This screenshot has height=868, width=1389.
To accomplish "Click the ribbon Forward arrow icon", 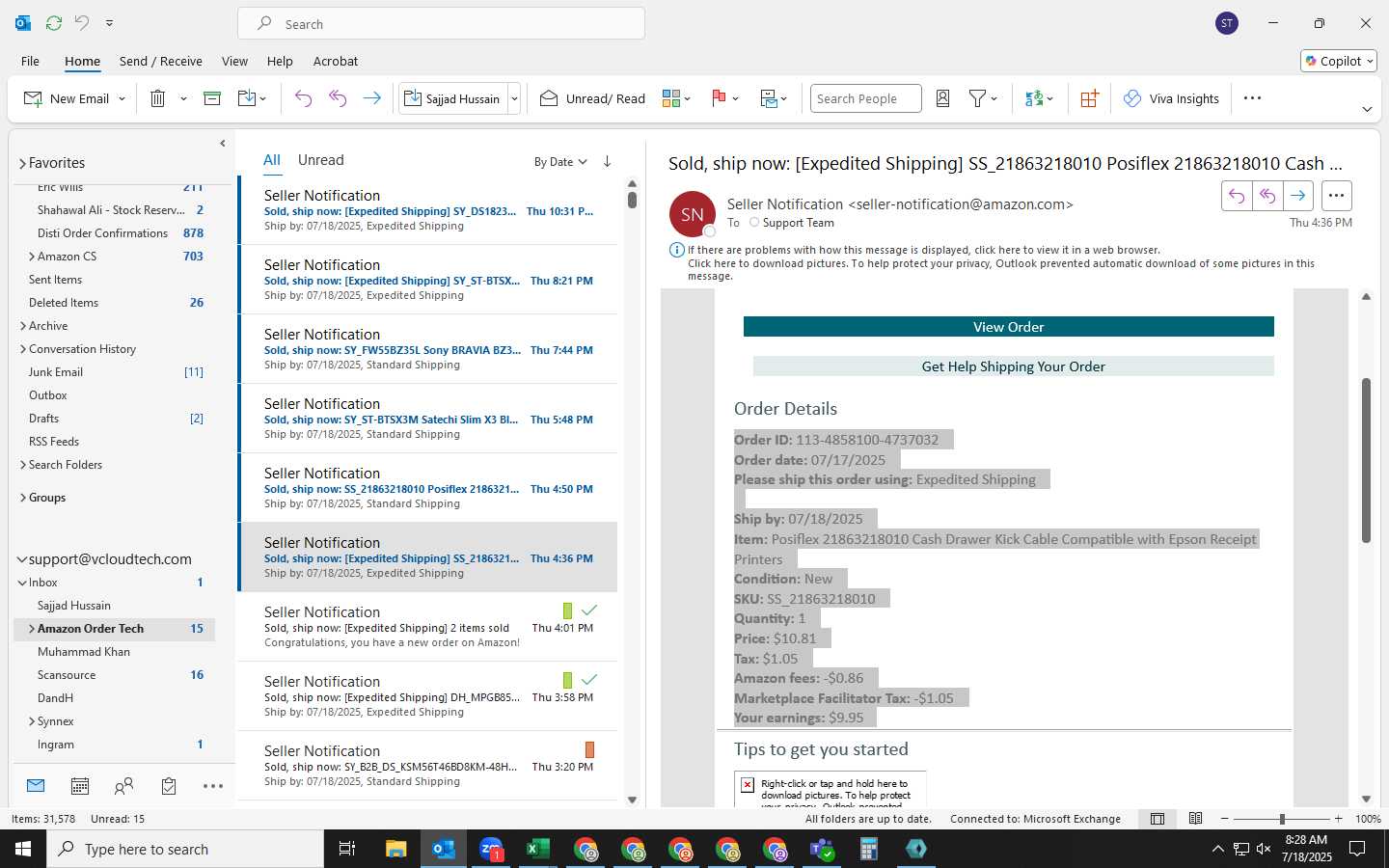I will click(x=371, y=98).
